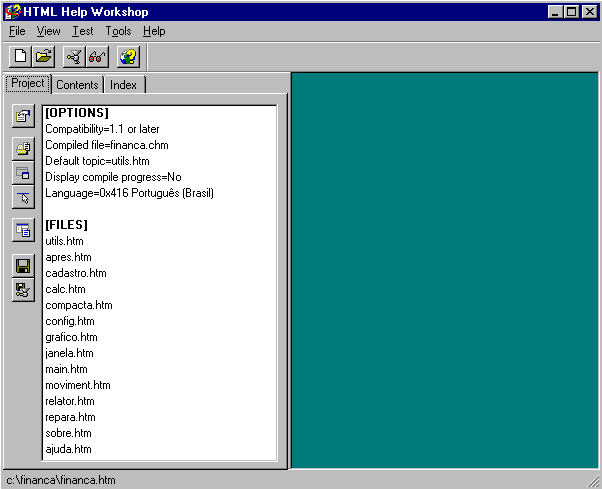Click the HtmlHelp API information icon
602x489 pixels.
[23, 197]
